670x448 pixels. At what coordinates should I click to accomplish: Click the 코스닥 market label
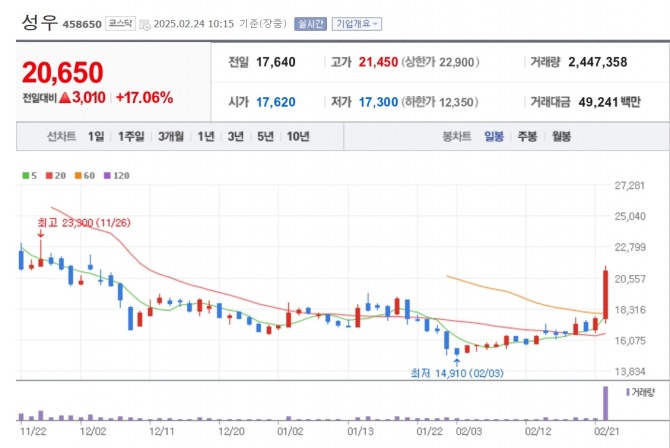coord(120,24)
